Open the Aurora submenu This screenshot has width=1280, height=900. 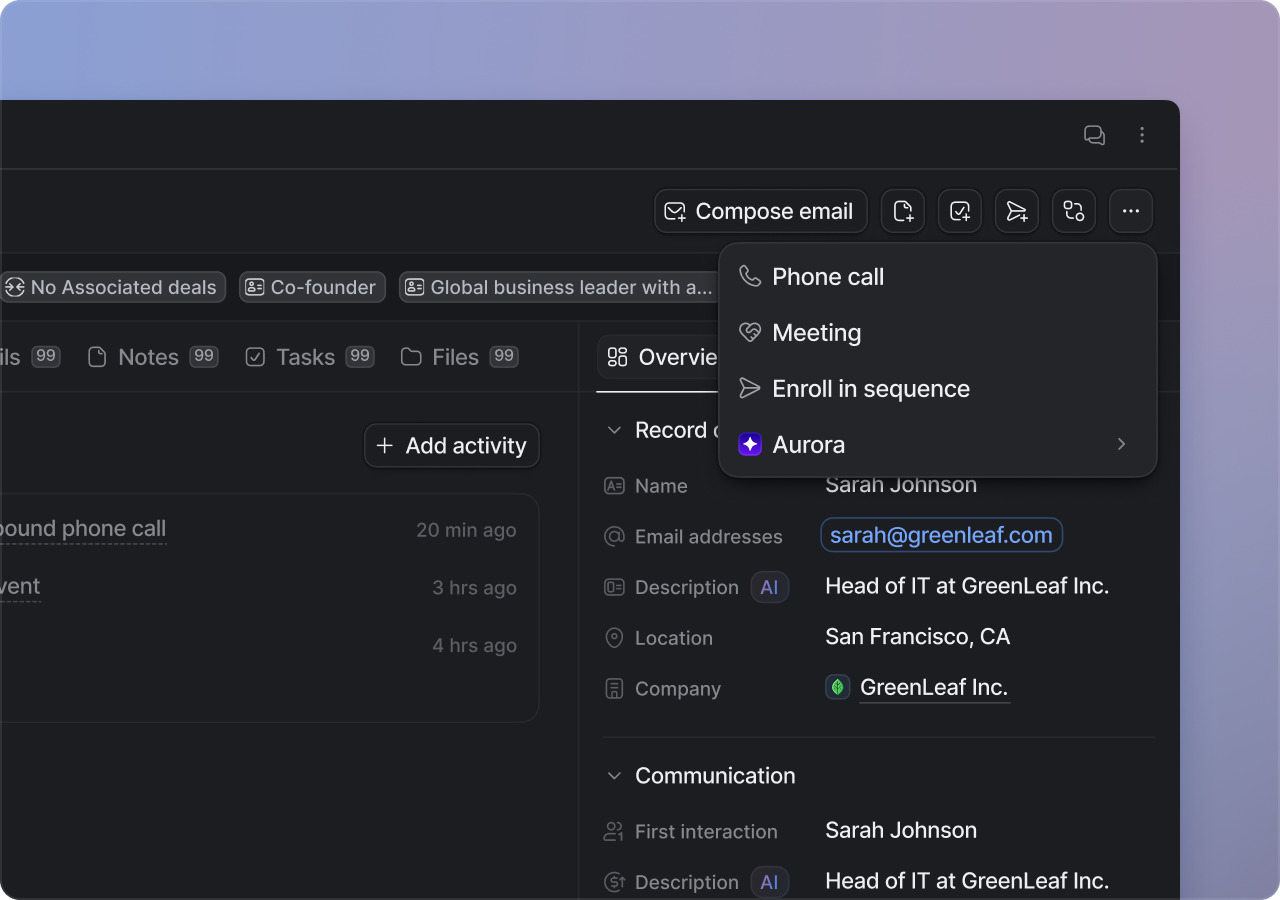click(938, 445)
